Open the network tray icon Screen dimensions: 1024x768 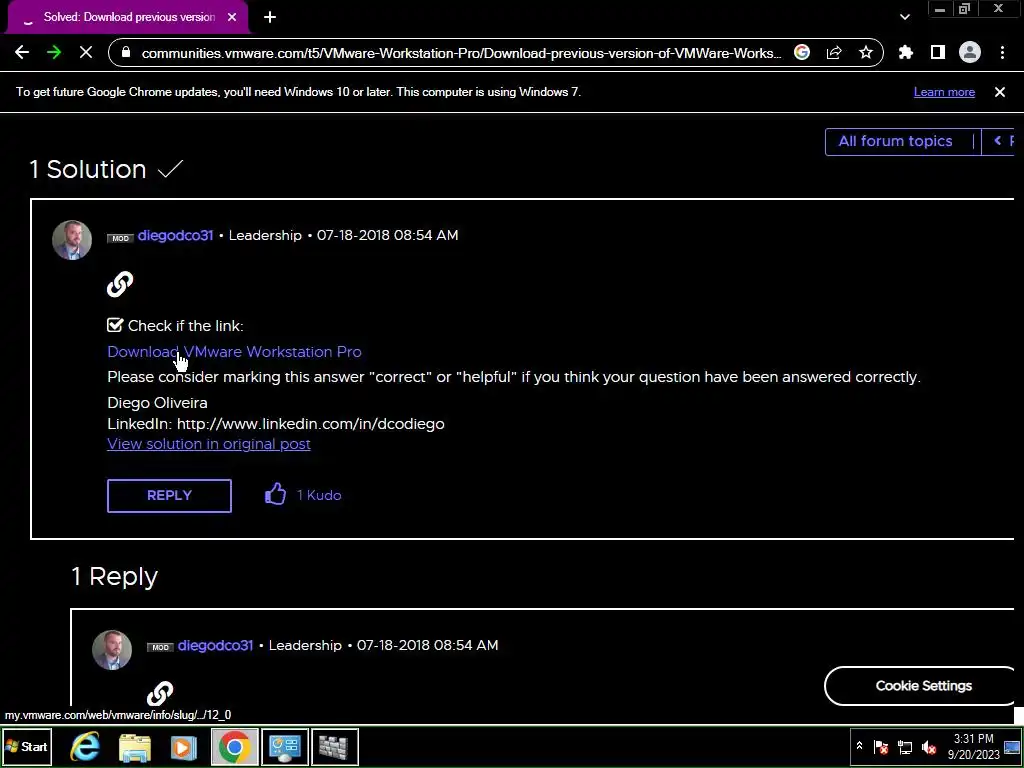point(905,746)
